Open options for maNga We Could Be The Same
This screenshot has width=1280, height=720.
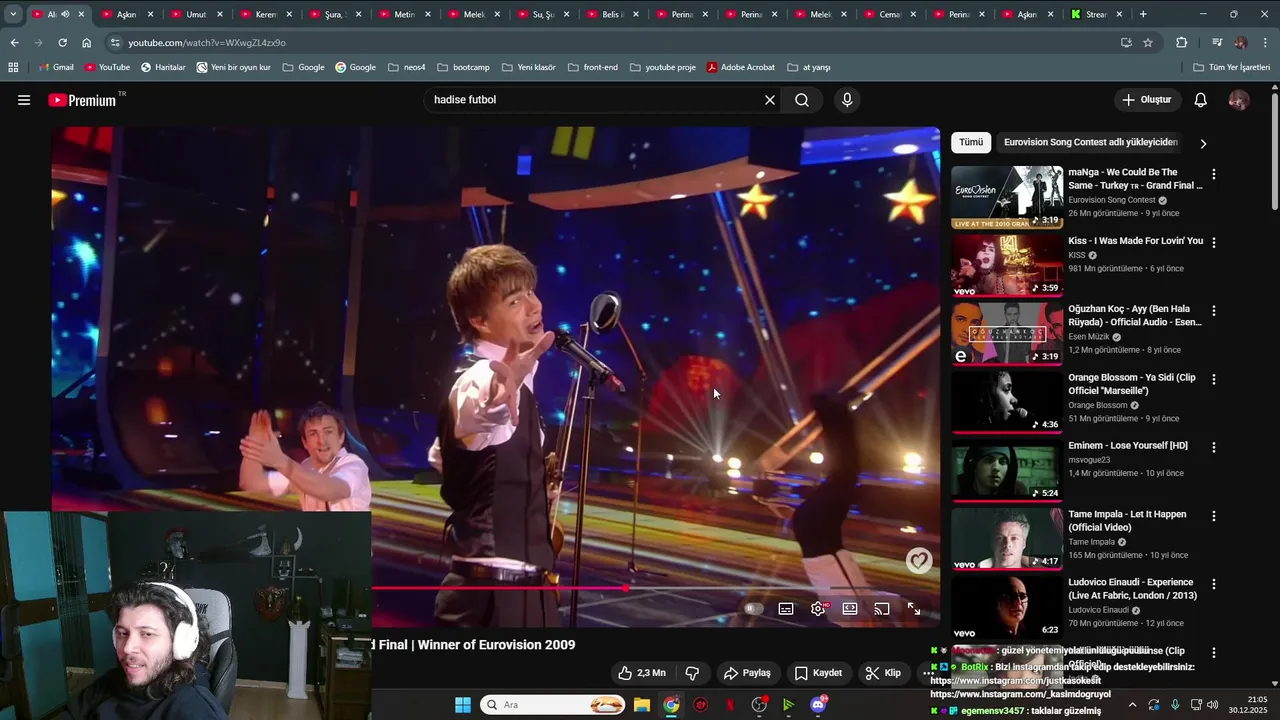click(x=1214, y=174)
